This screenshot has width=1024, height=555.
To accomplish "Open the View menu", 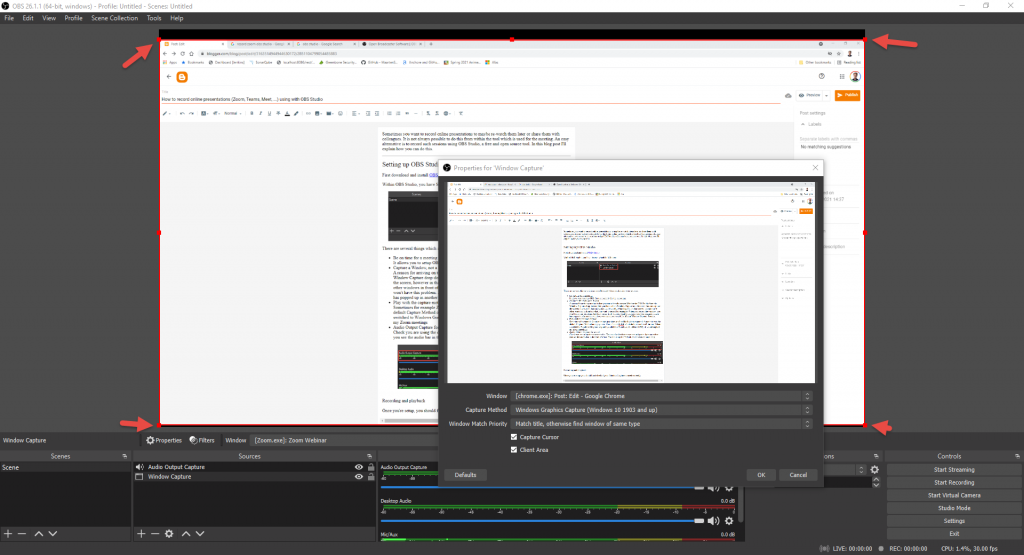I will coord(49,18).
